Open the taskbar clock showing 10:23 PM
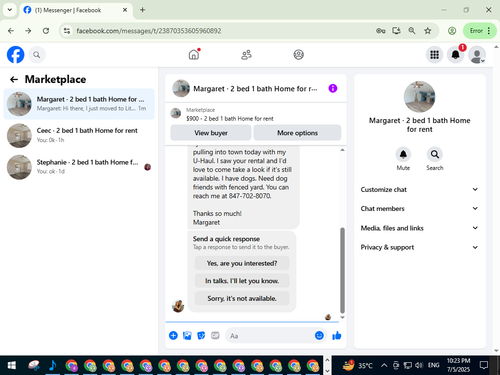Viewport: 500px width, 375px height. [458, 365]
